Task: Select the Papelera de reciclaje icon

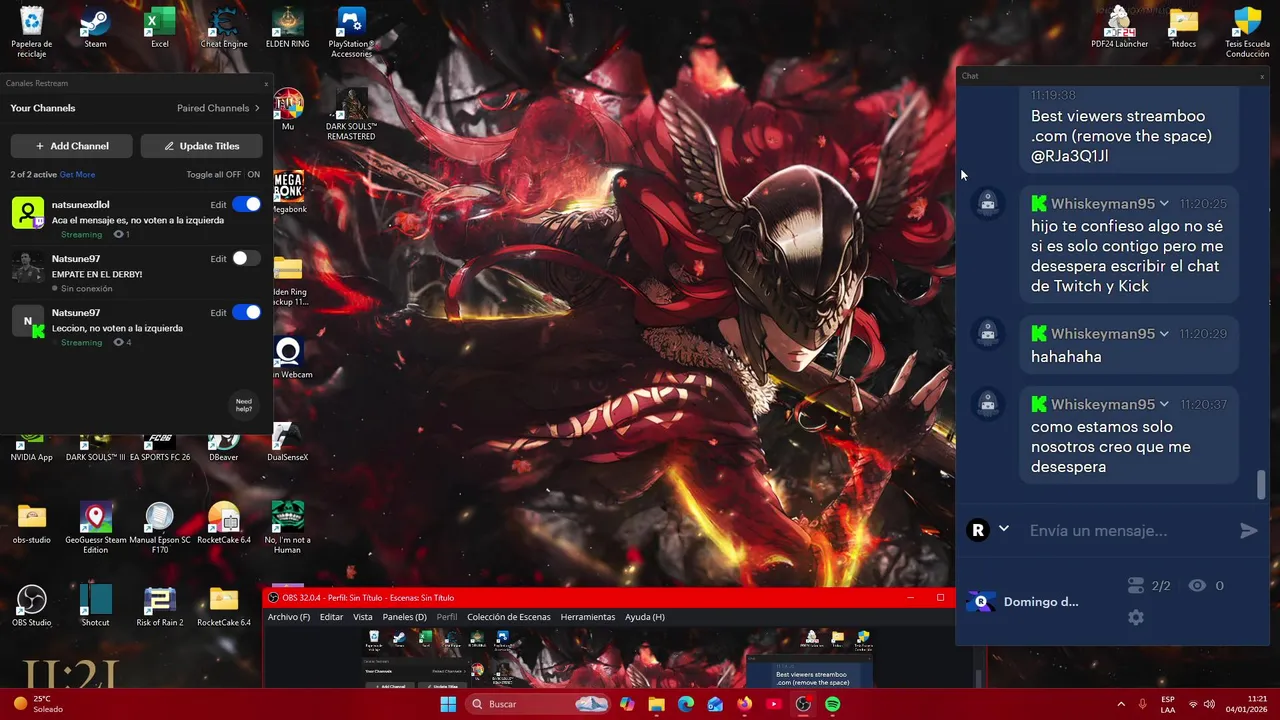Action: [31, 32]
